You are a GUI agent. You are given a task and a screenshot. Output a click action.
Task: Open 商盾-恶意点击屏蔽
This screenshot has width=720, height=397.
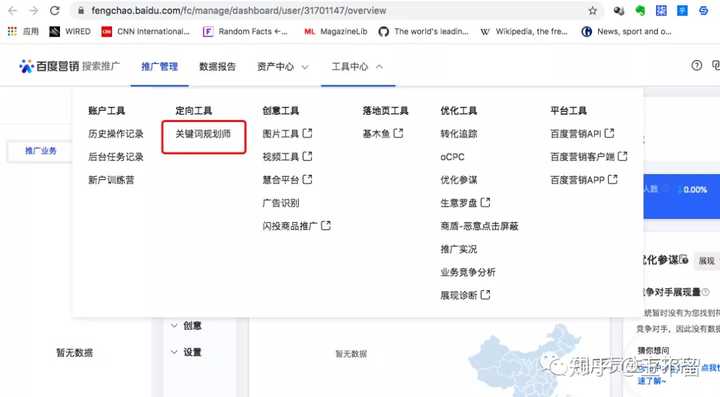pyautogui.click(x=479, y=226)
